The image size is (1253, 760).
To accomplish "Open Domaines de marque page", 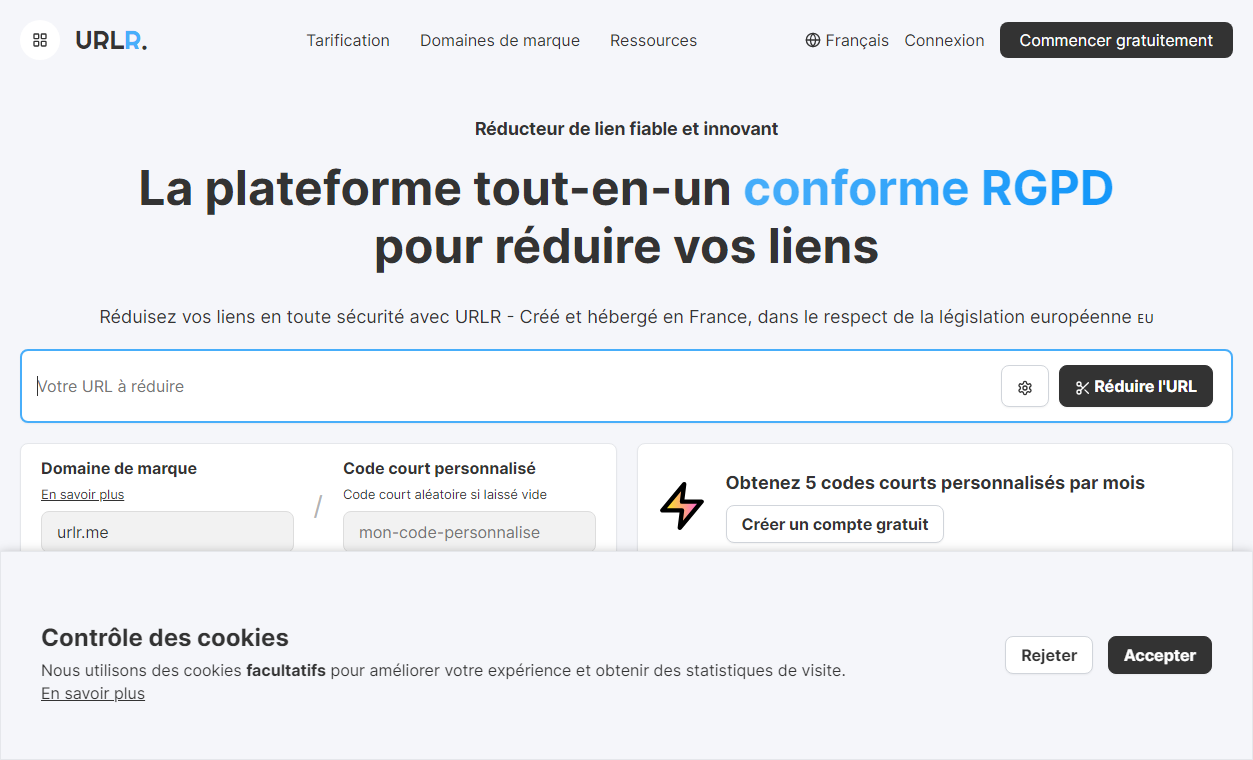I will point(499,41).
